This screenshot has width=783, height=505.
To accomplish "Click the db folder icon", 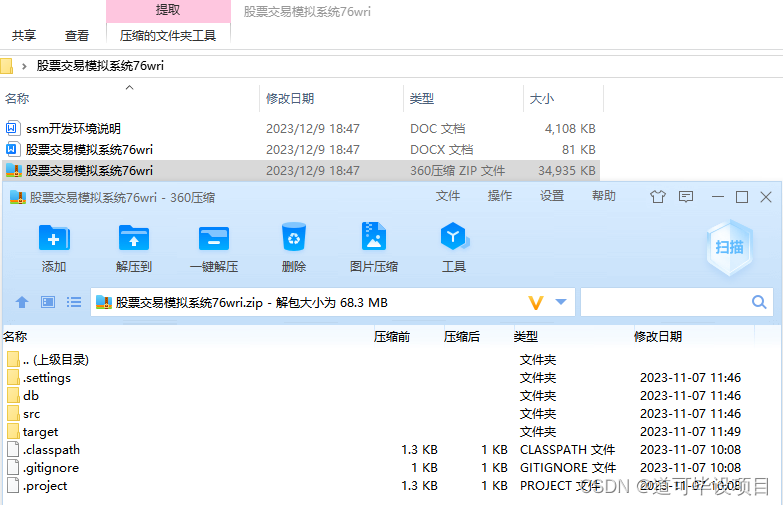I will pos(14,395).
